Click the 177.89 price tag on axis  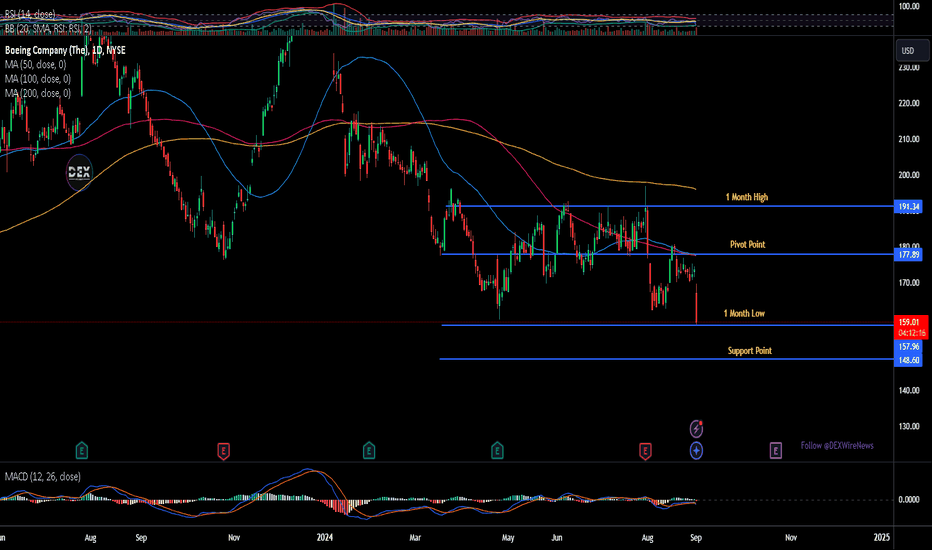[909, 254]
